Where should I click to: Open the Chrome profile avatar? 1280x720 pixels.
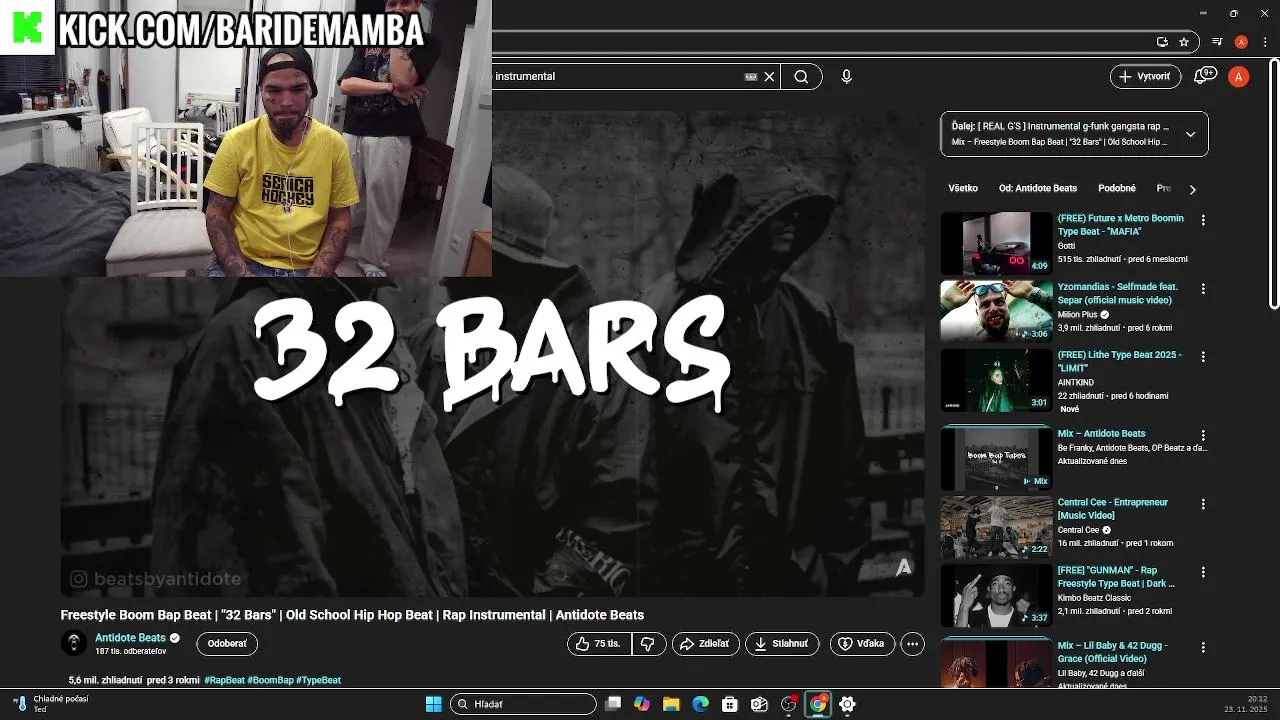tap(1241, 42)
